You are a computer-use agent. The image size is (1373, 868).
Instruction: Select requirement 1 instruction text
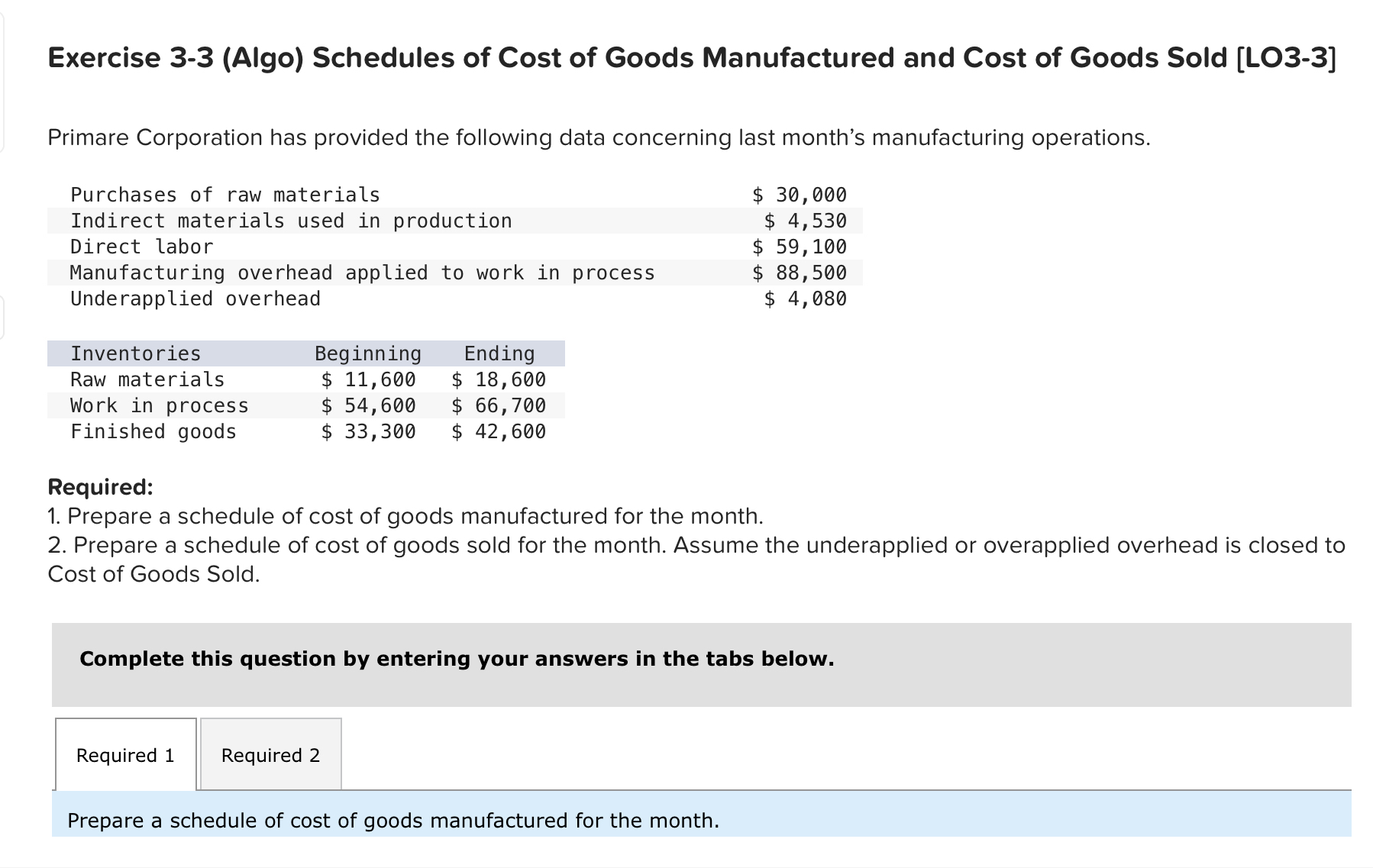coord(405,516)
